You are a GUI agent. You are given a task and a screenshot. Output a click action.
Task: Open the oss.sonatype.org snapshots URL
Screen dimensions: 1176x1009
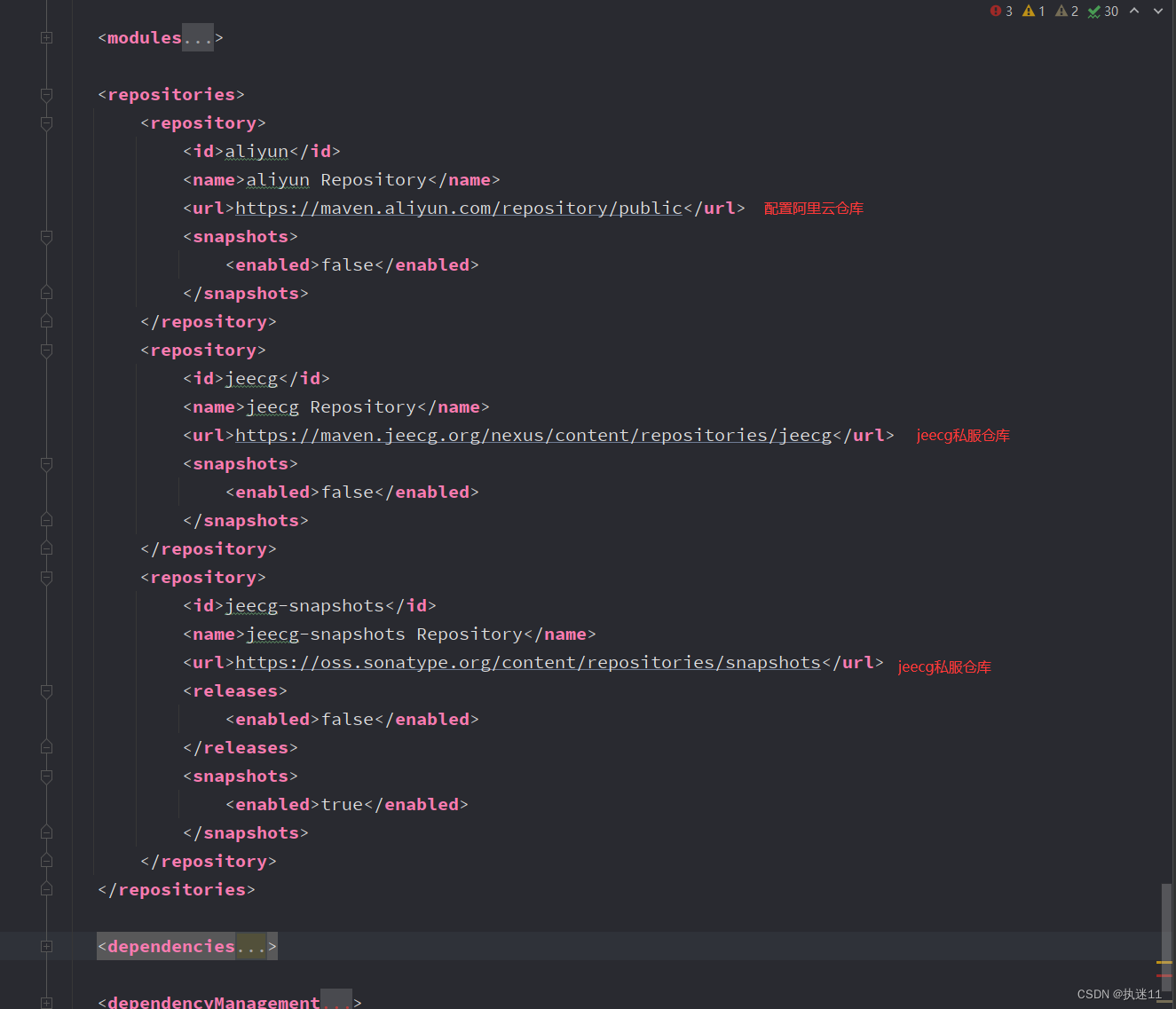528,663
